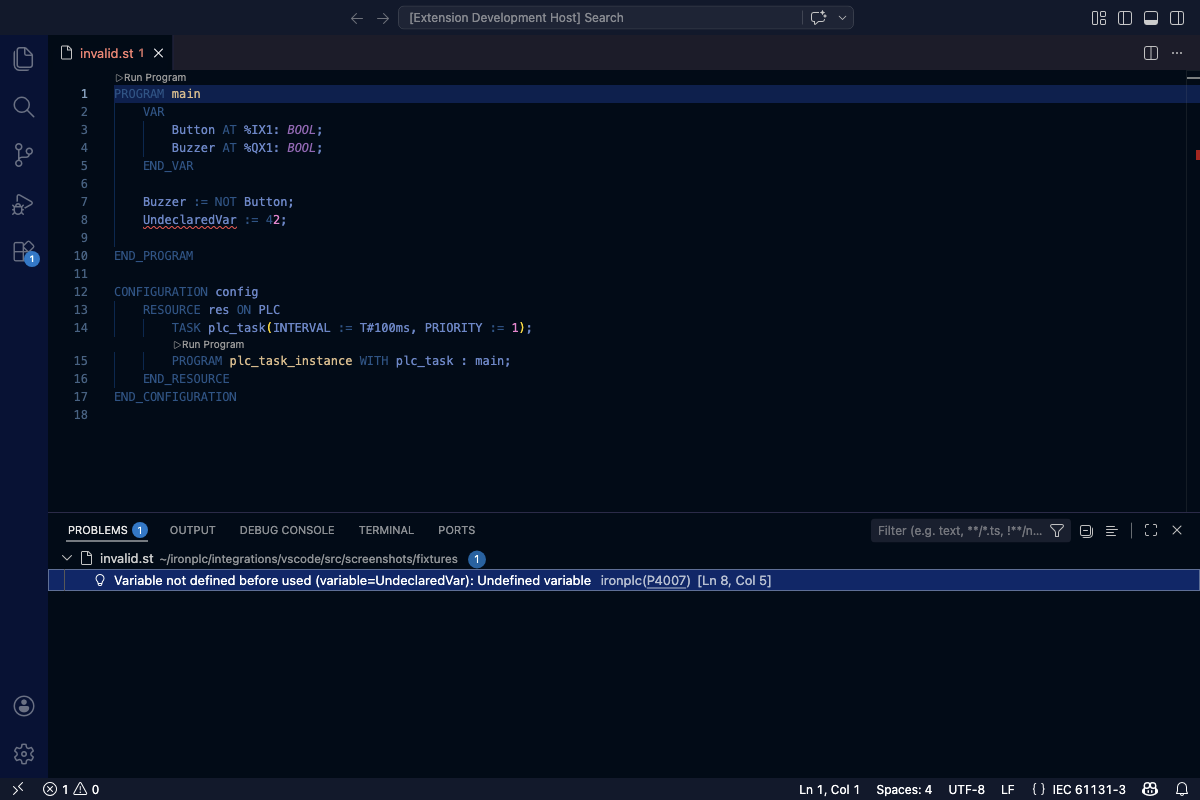Click the file icon of the invalid.st tab
This screenshot has height=800, width=1200.
67,53
